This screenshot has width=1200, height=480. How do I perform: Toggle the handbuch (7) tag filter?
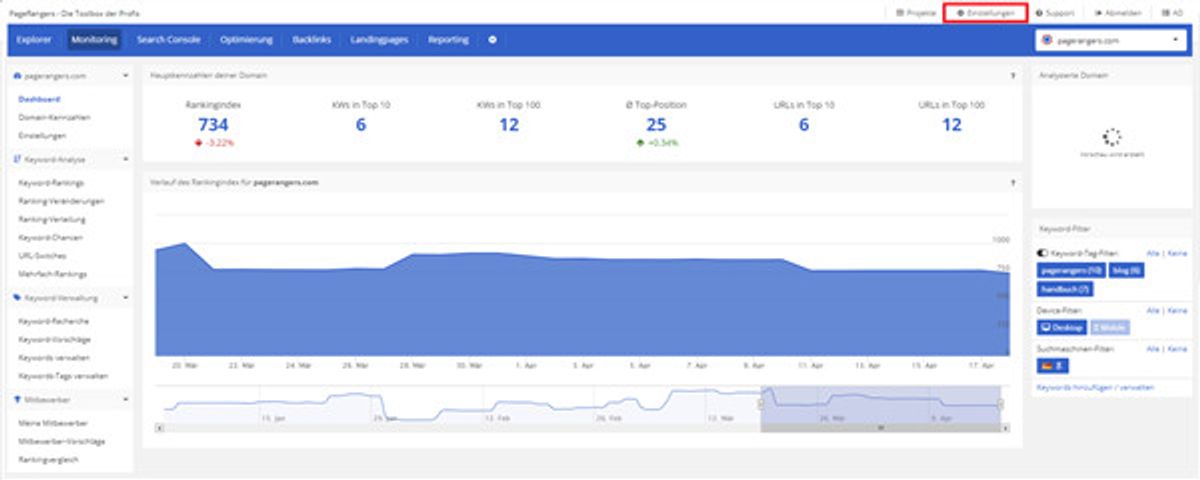(1065, 288)
